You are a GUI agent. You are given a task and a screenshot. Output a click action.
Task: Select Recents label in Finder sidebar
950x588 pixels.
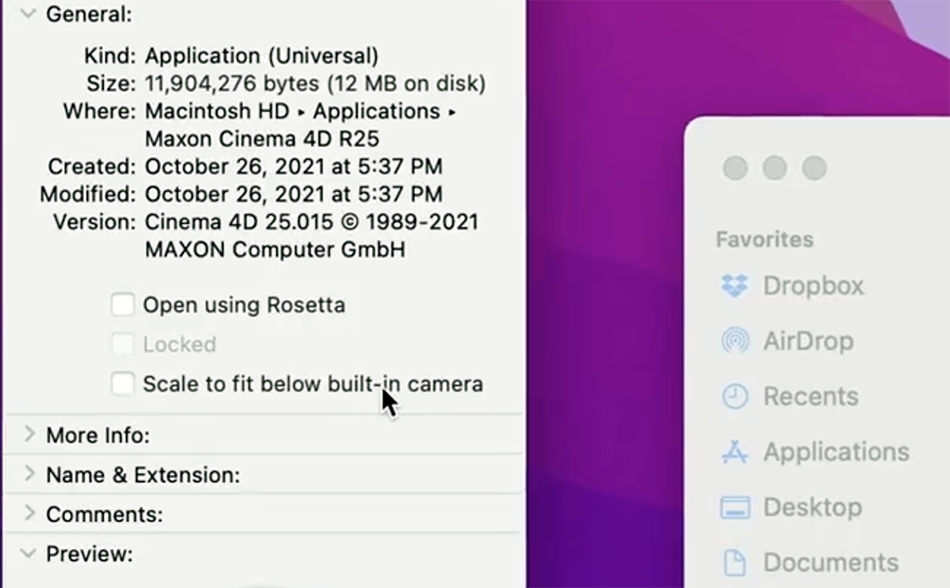click(811, 397)
